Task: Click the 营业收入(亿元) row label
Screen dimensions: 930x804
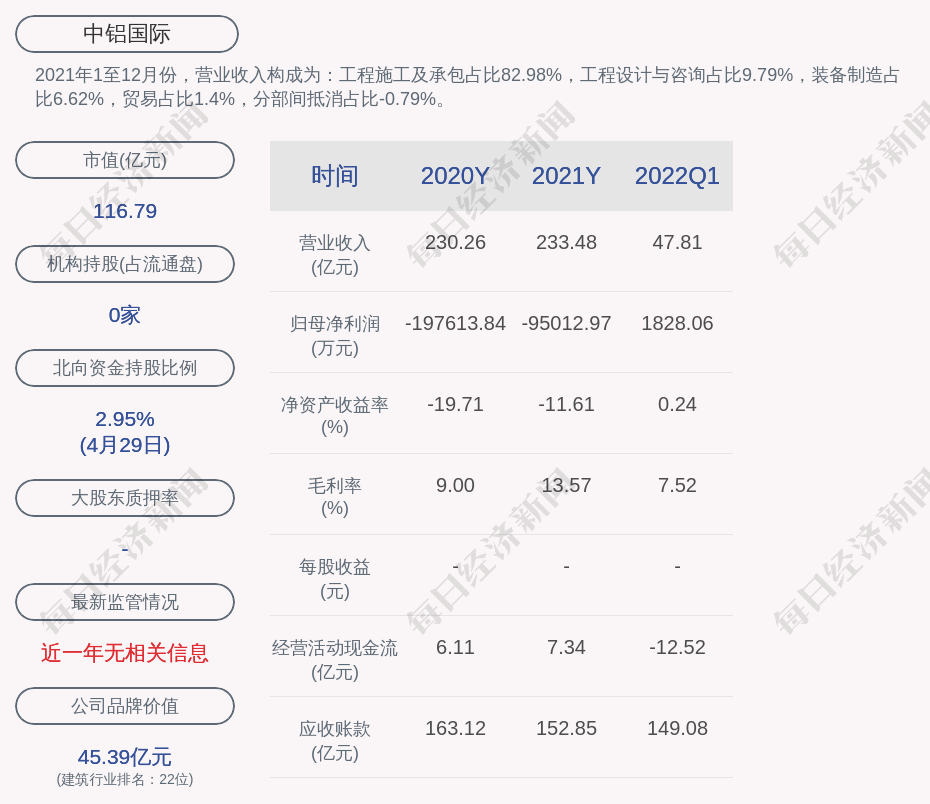Action: pos(335,255)
